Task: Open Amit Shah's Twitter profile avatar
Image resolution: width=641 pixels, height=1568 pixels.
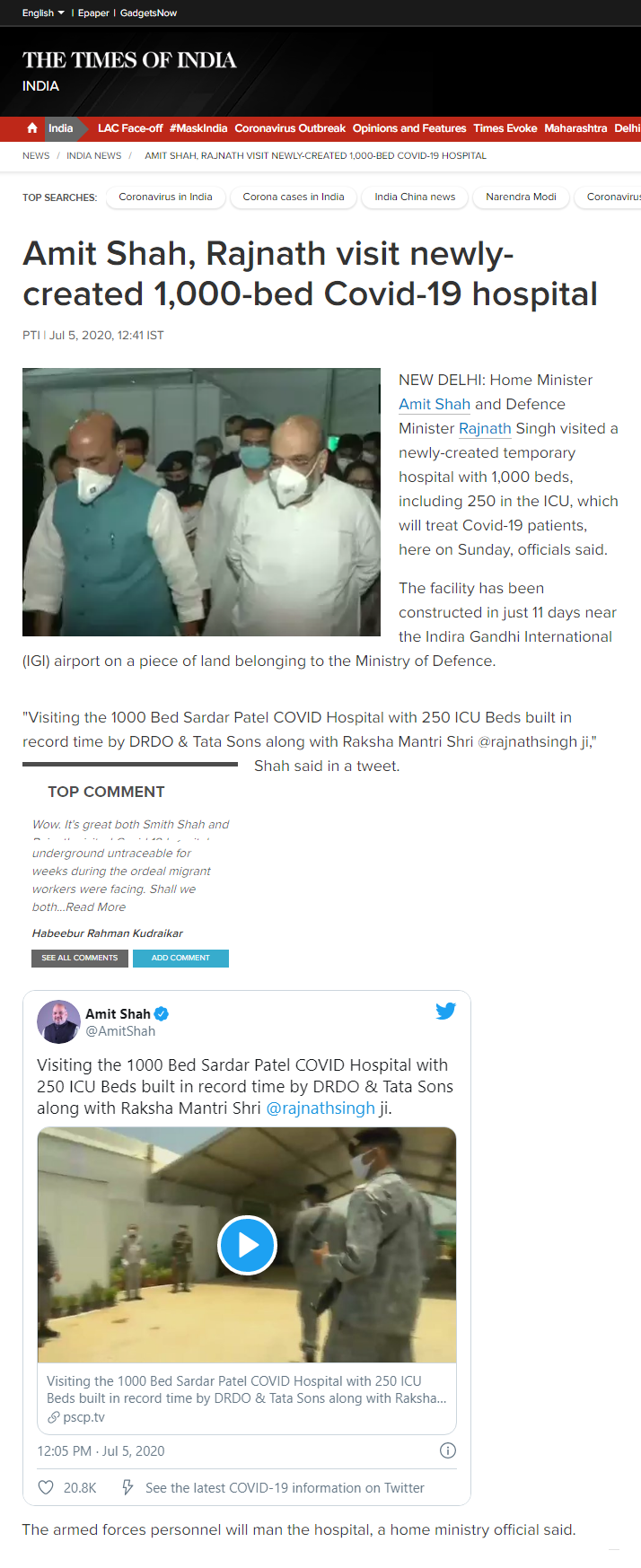Action: tap(58, 1021)
